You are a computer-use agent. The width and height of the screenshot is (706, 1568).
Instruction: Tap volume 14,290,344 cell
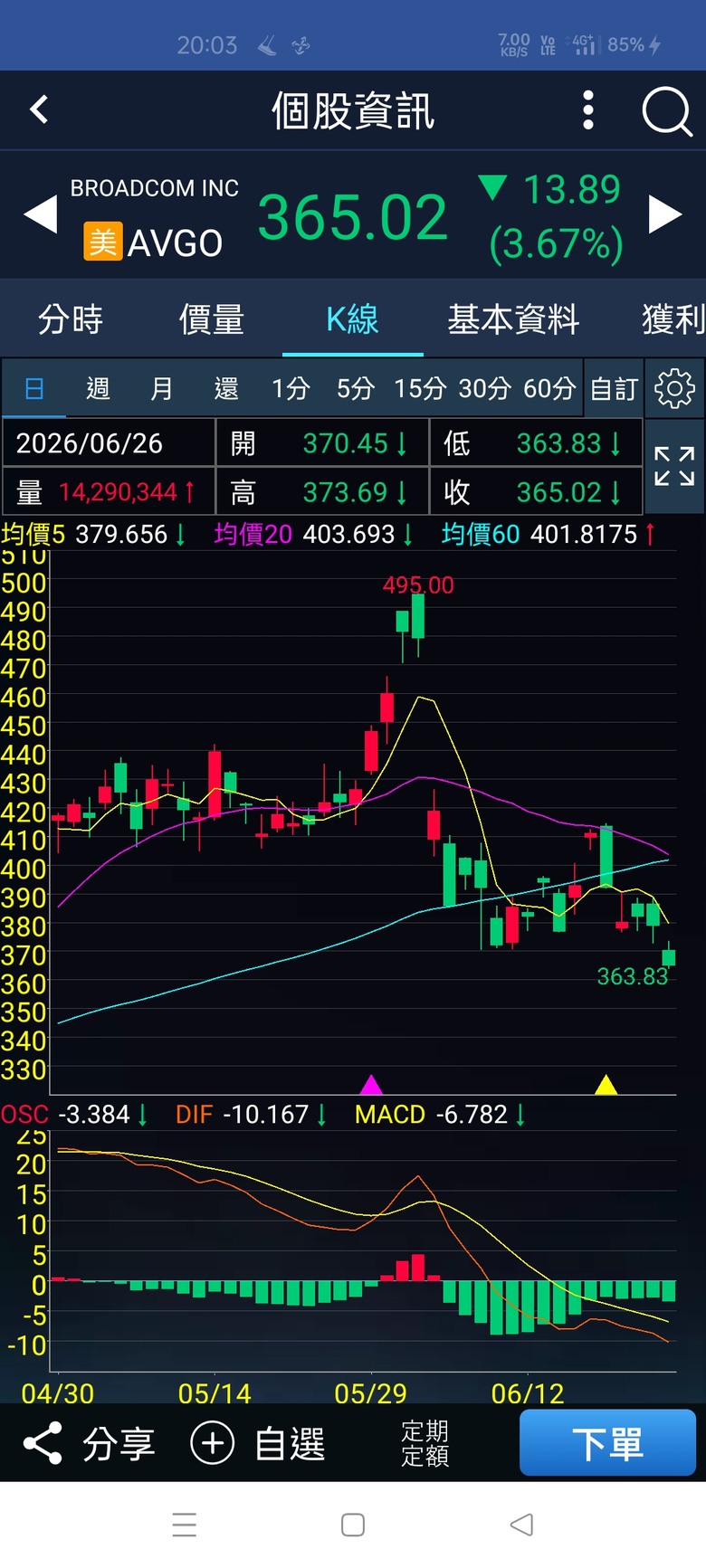point(109,492)
